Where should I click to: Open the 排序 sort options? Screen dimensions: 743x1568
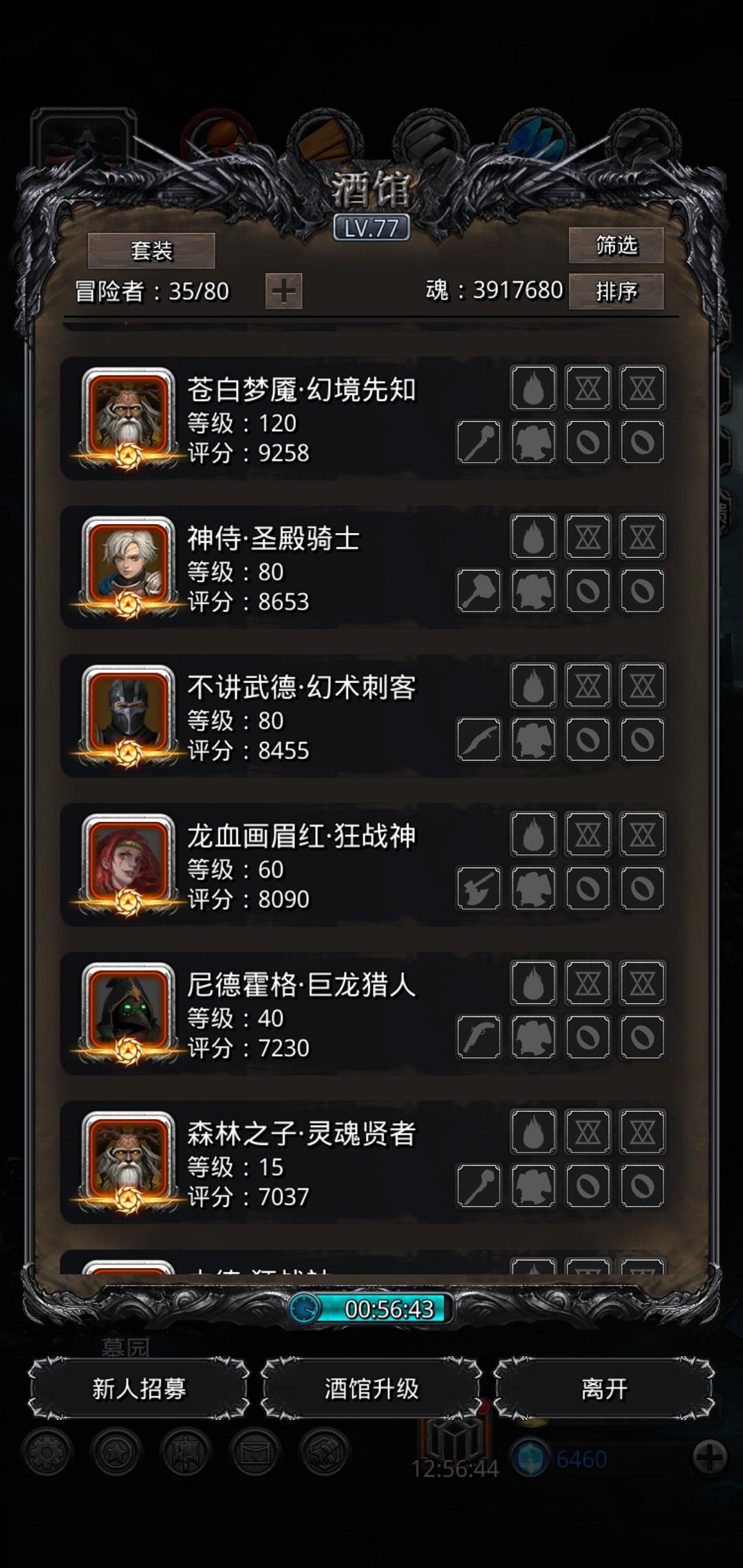click(x=616, y=292)
